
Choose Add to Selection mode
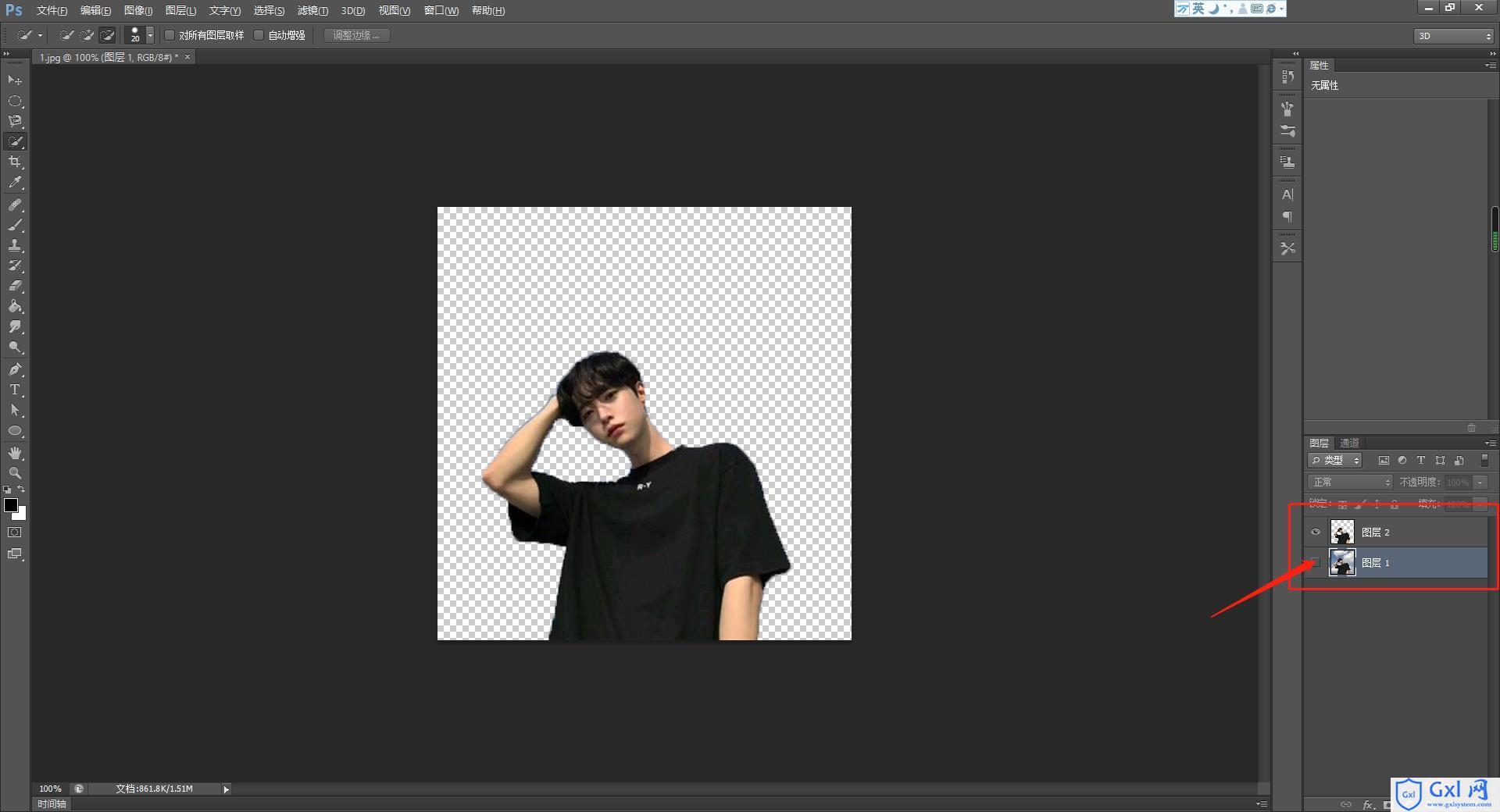click(87, 35)
